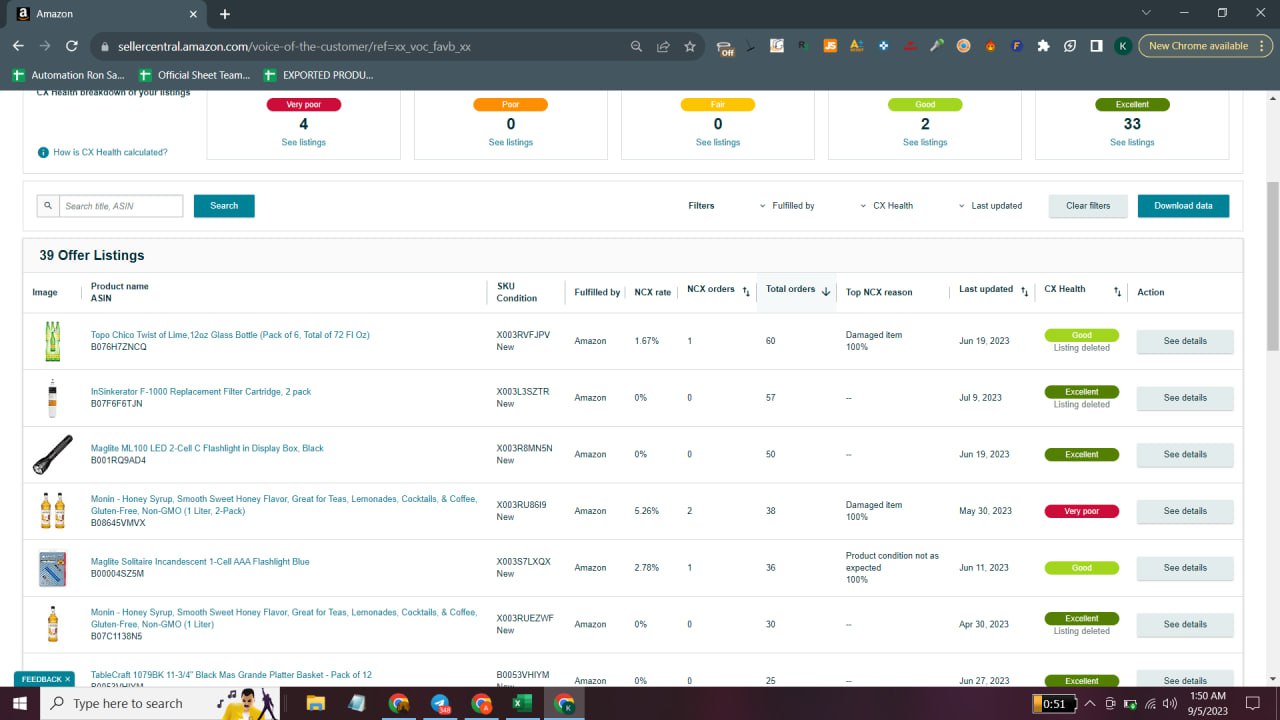Sort by CX Health column arrows
Image resolution: width=1280 pixels, height=720 pixels.
[1117, 291]
